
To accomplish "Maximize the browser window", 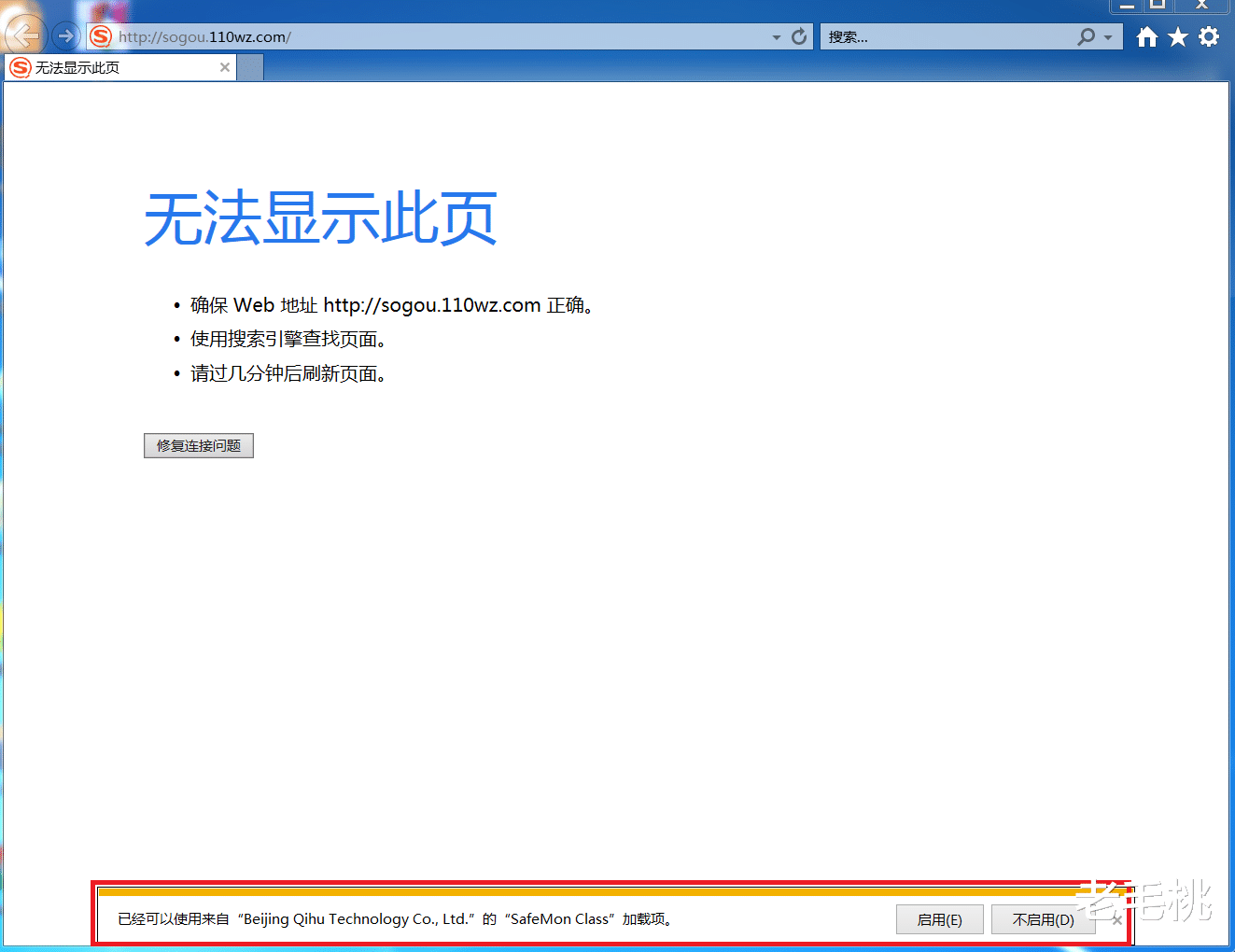I will point(1158,6).
